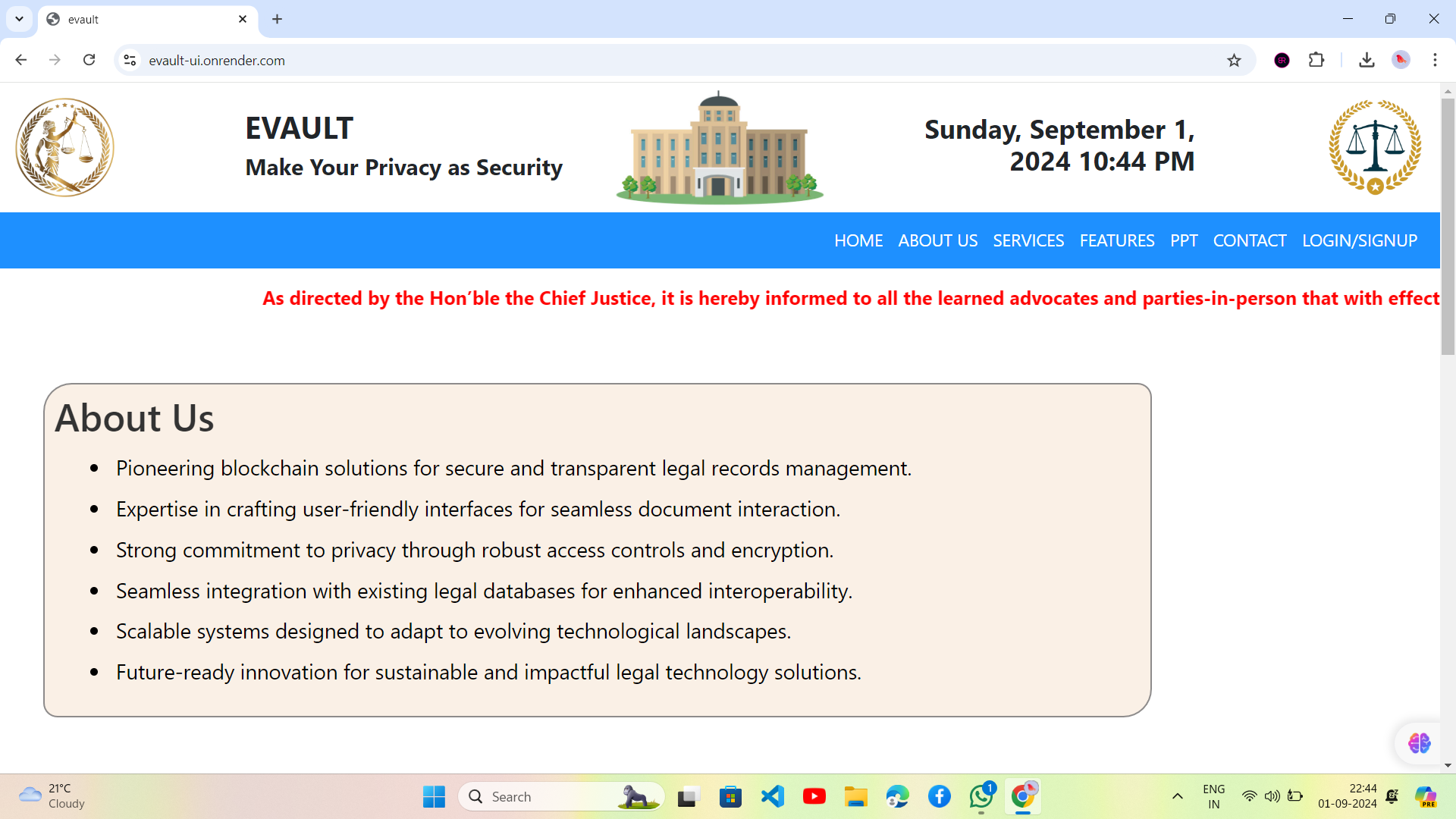Open YouTube from the taskbar
The width and height of the screenshot is (1456, 819).
814,796
